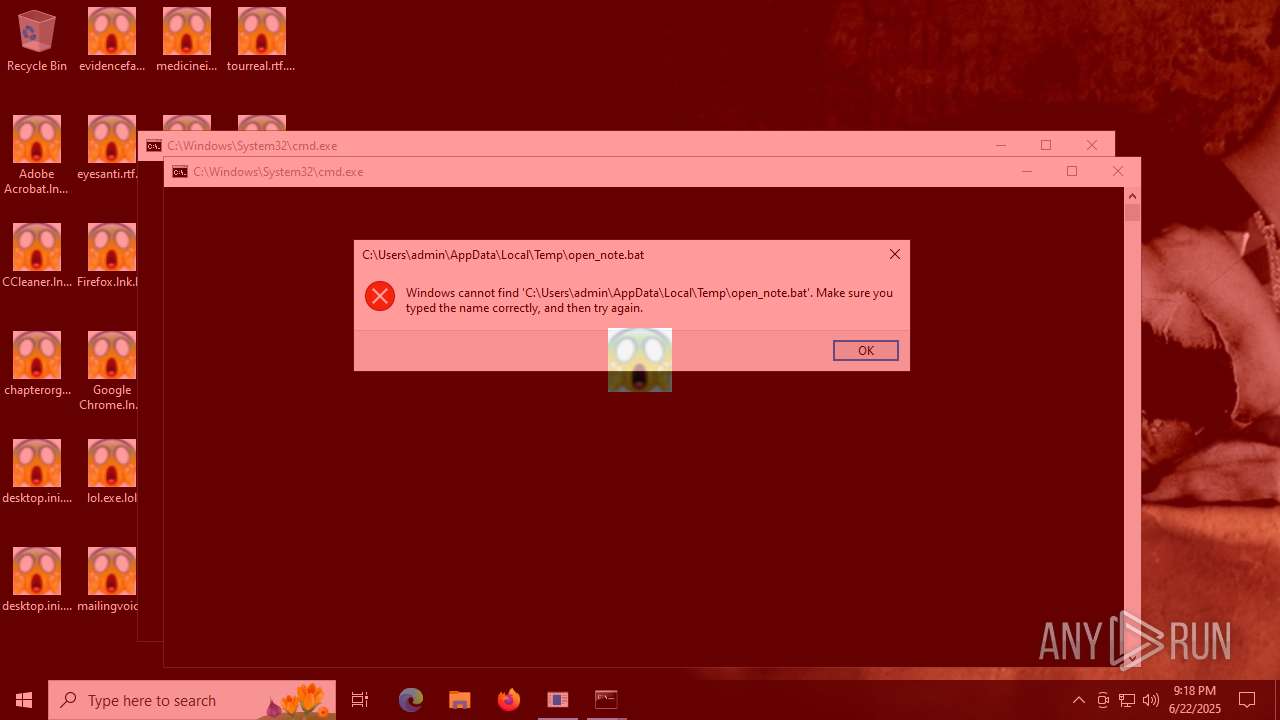The width and height of the screenshot is (1280, 720).
Task: Open File Explorer from the taskbar
Action: tap(460, 700)
